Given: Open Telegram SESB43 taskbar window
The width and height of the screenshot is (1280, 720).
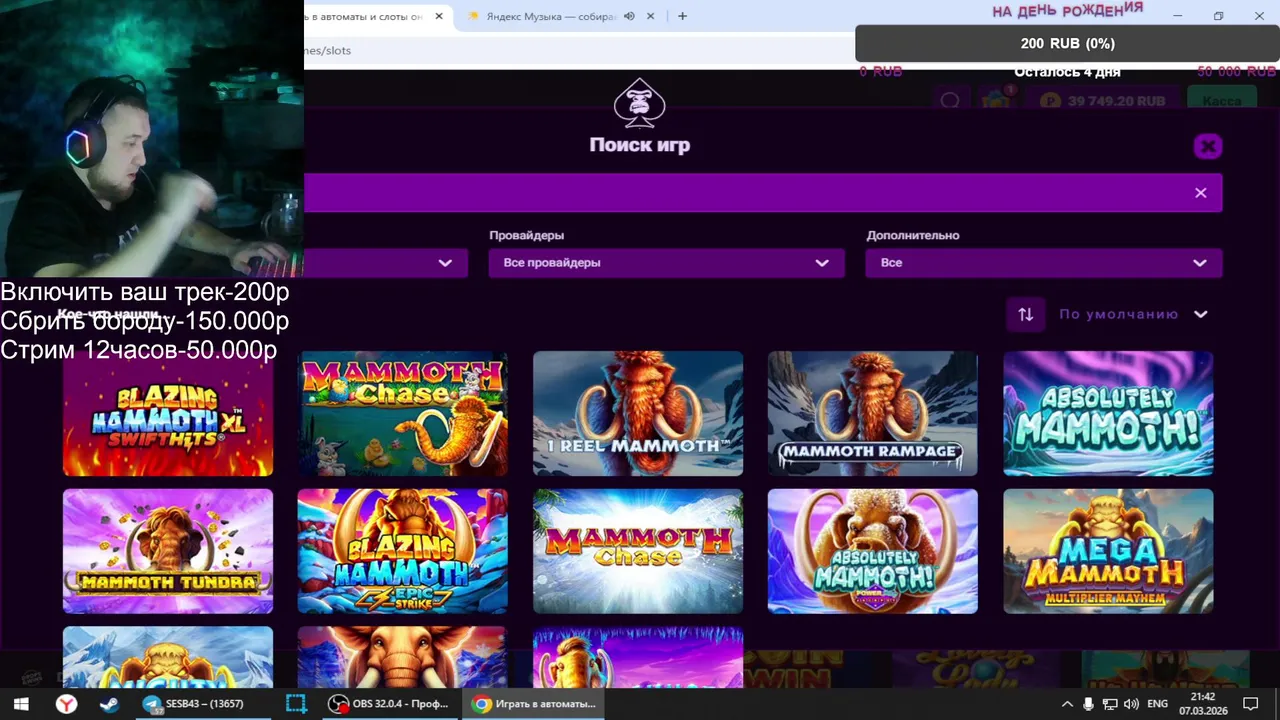Looking at the screenshot, I should tap(203, 704).
